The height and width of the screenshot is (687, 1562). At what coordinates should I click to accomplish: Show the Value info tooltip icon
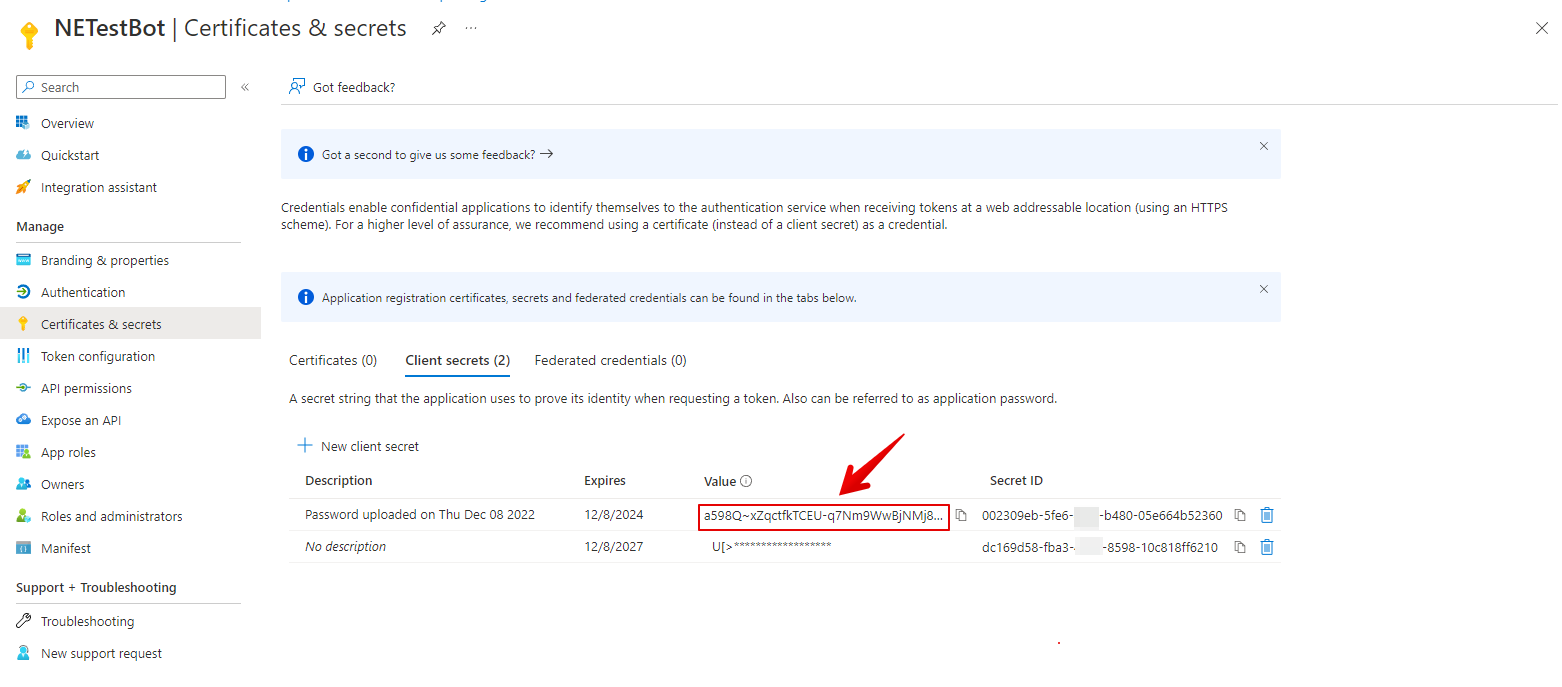[746, 481]
